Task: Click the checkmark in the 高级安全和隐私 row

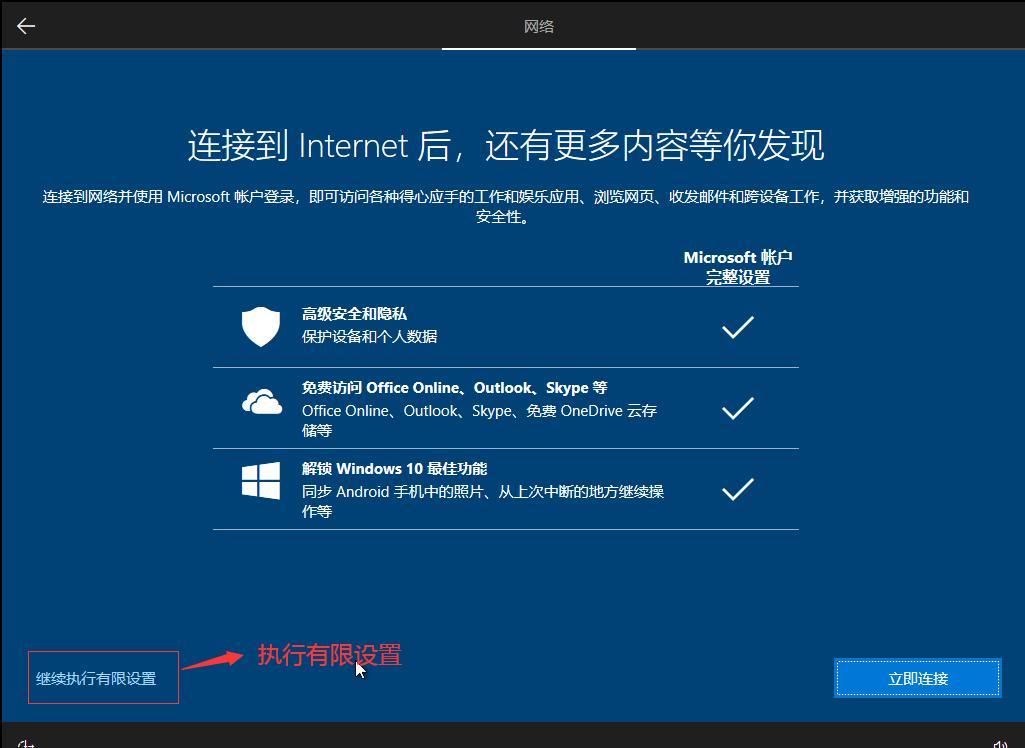Action: [x=737, y=327]
